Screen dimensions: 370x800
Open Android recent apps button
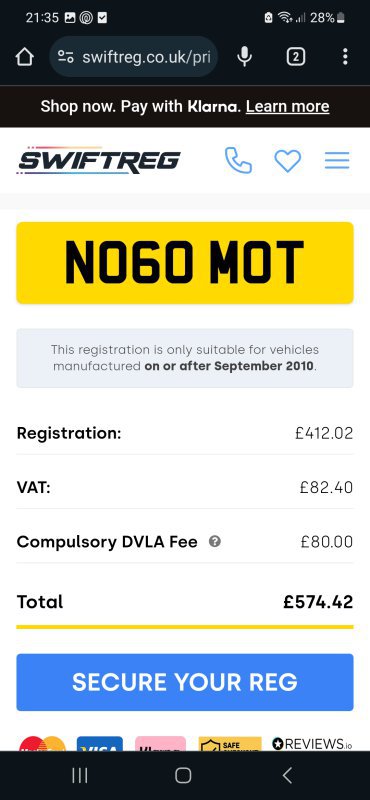tap(80, 775)
